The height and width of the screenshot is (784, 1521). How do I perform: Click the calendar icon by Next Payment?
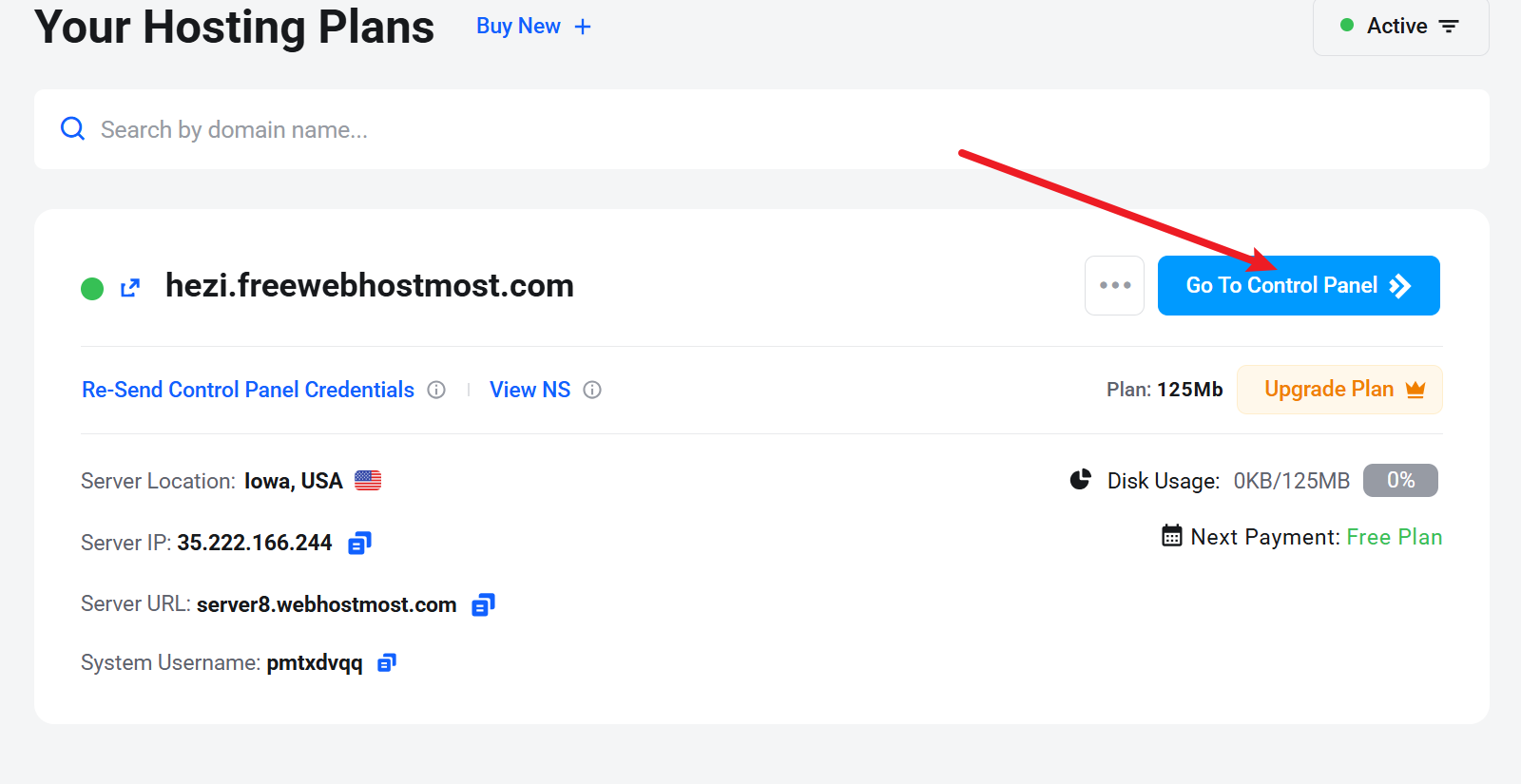(x=1172, y=535)
